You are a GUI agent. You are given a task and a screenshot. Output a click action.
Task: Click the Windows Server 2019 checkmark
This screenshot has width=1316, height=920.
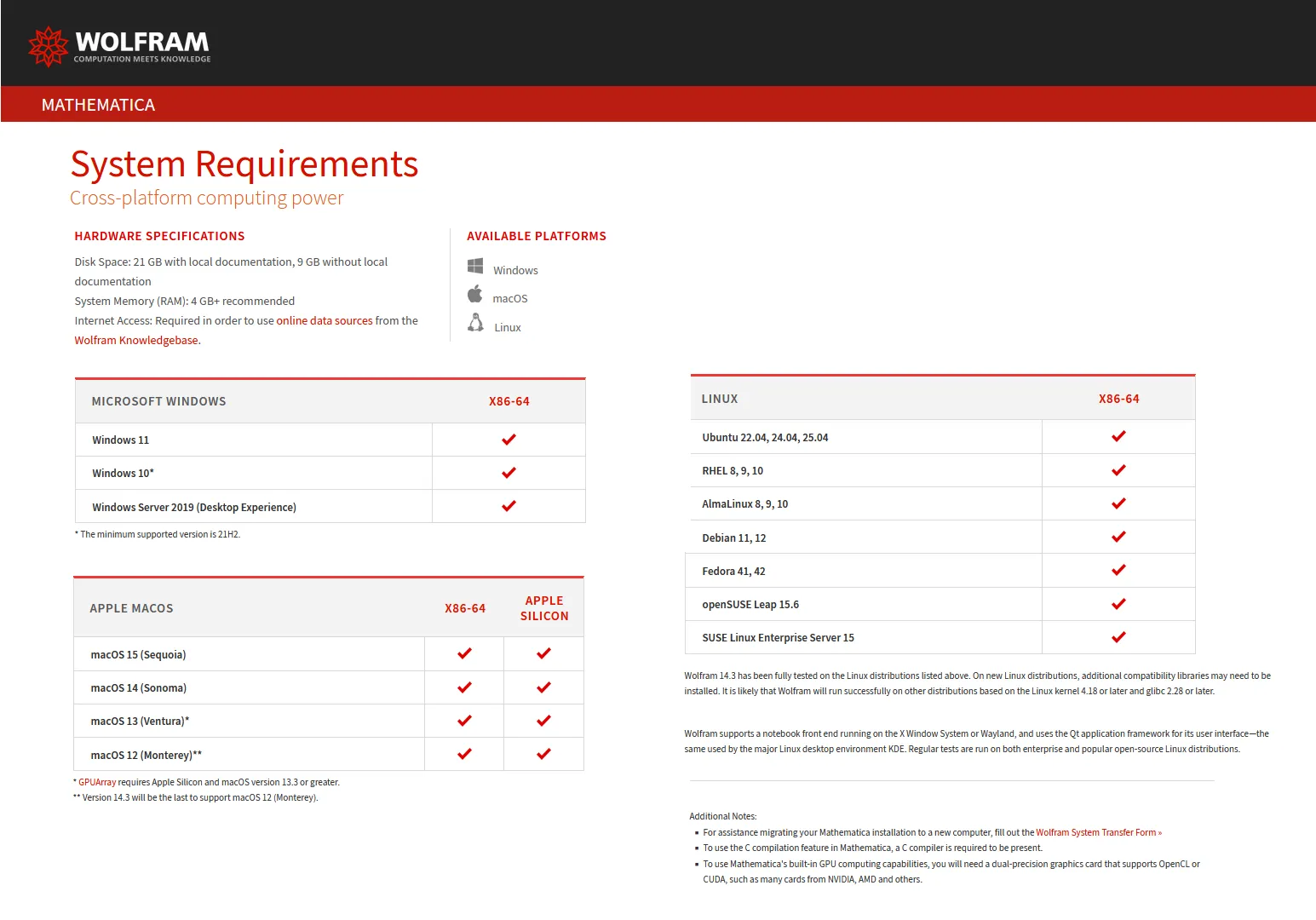pyautogui.click(x=509, y=506)
